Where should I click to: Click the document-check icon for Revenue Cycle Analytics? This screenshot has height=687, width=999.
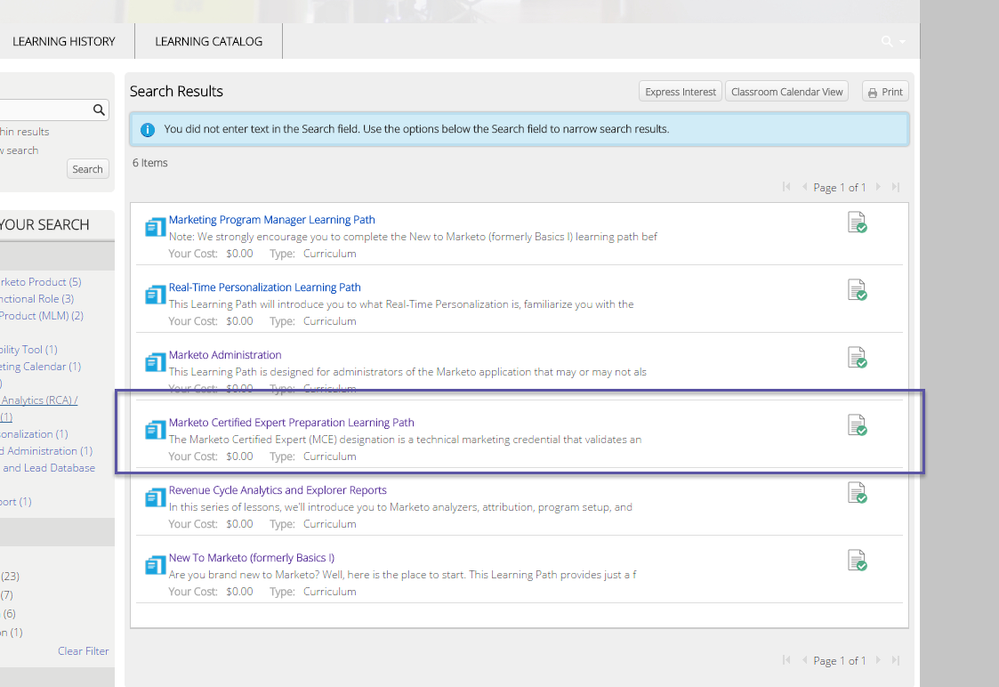click(x=857, y=492)
